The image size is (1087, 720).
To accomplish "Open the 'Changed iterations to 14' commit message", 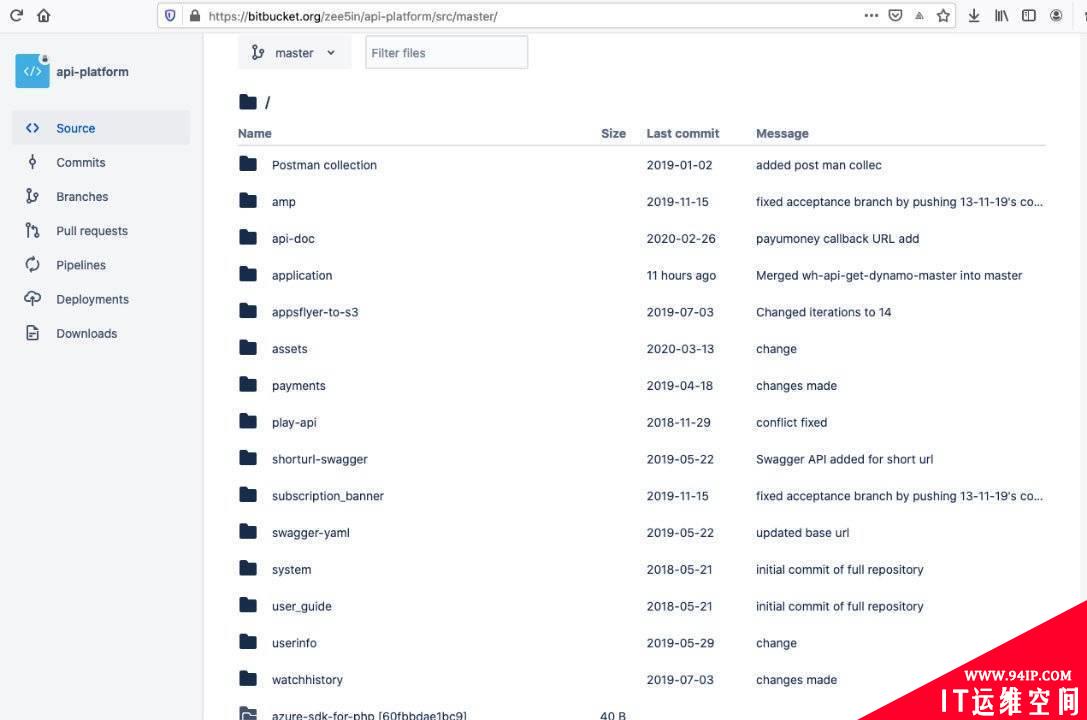I will click(x=823, y=312).
